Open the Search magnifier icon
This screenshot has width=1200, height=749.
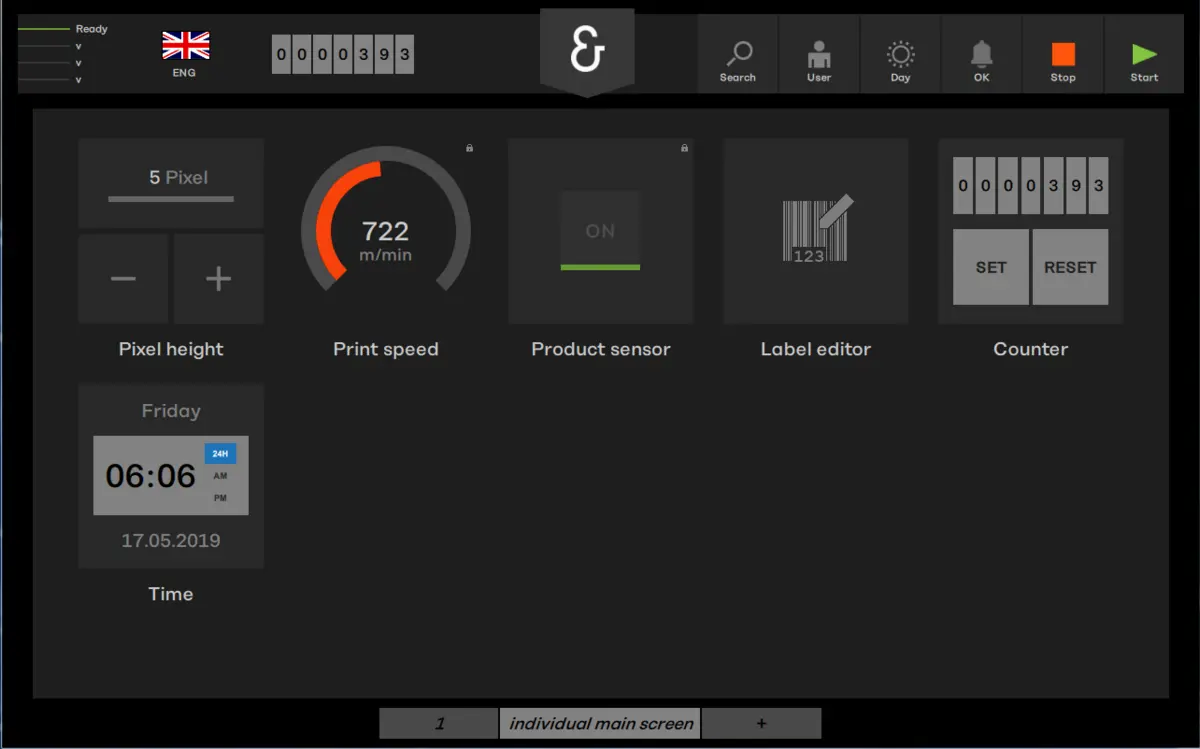(737, 55)
